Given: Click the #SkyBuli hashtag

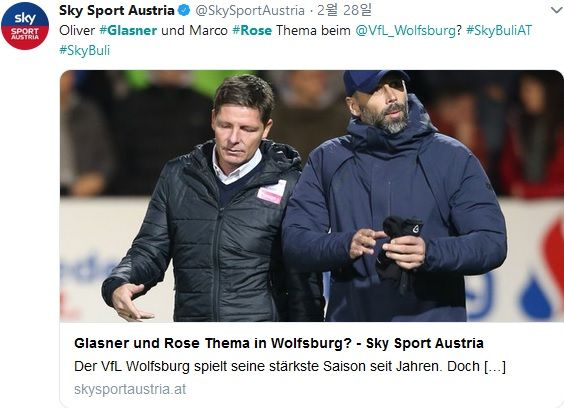Looking at the screenshot, I should tap(85, 50).
